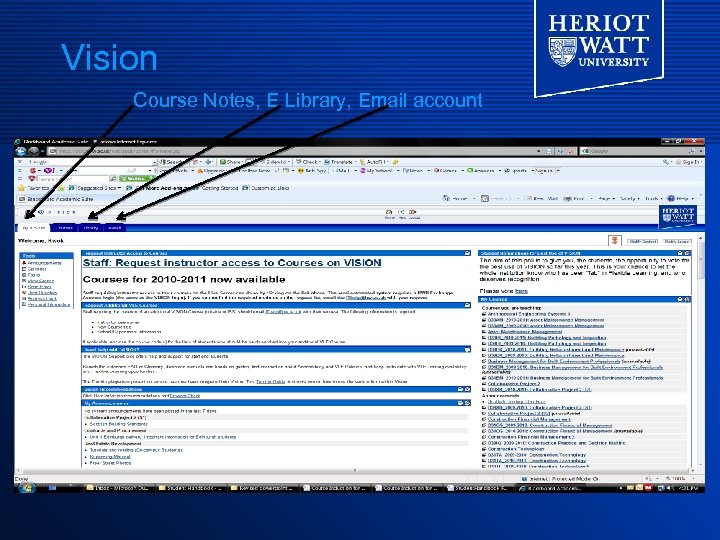This screenshot has height=540, width=720.
Task: Go back with the browser Back arrow
Action: point(21,151)
